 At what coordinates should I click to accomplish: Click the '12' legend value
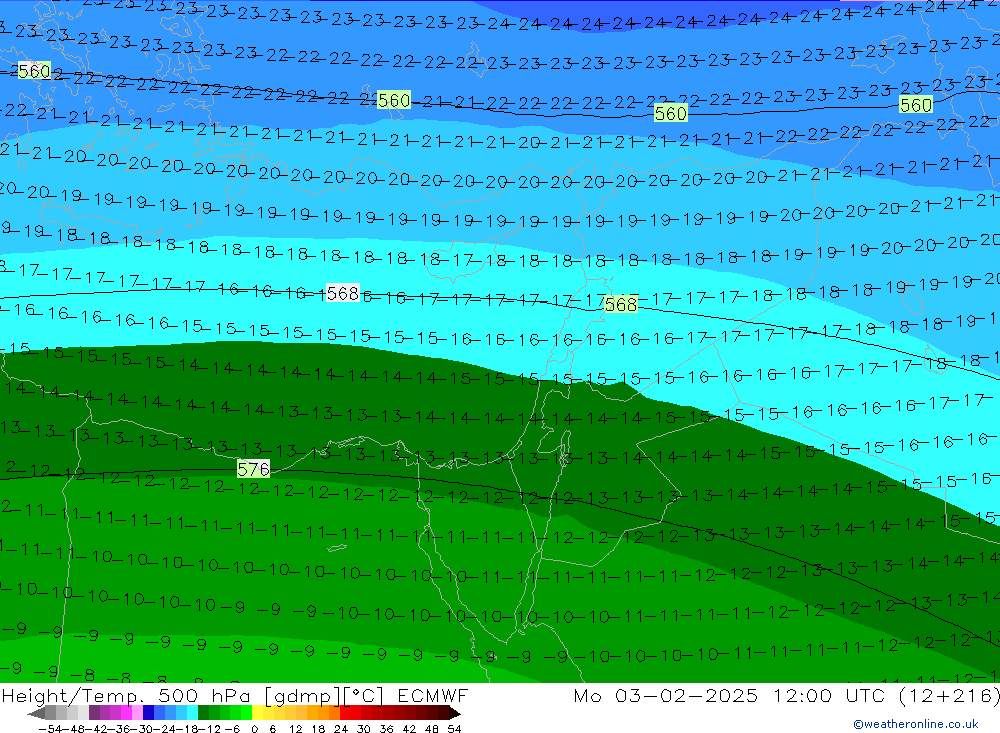tap(296, 729)
